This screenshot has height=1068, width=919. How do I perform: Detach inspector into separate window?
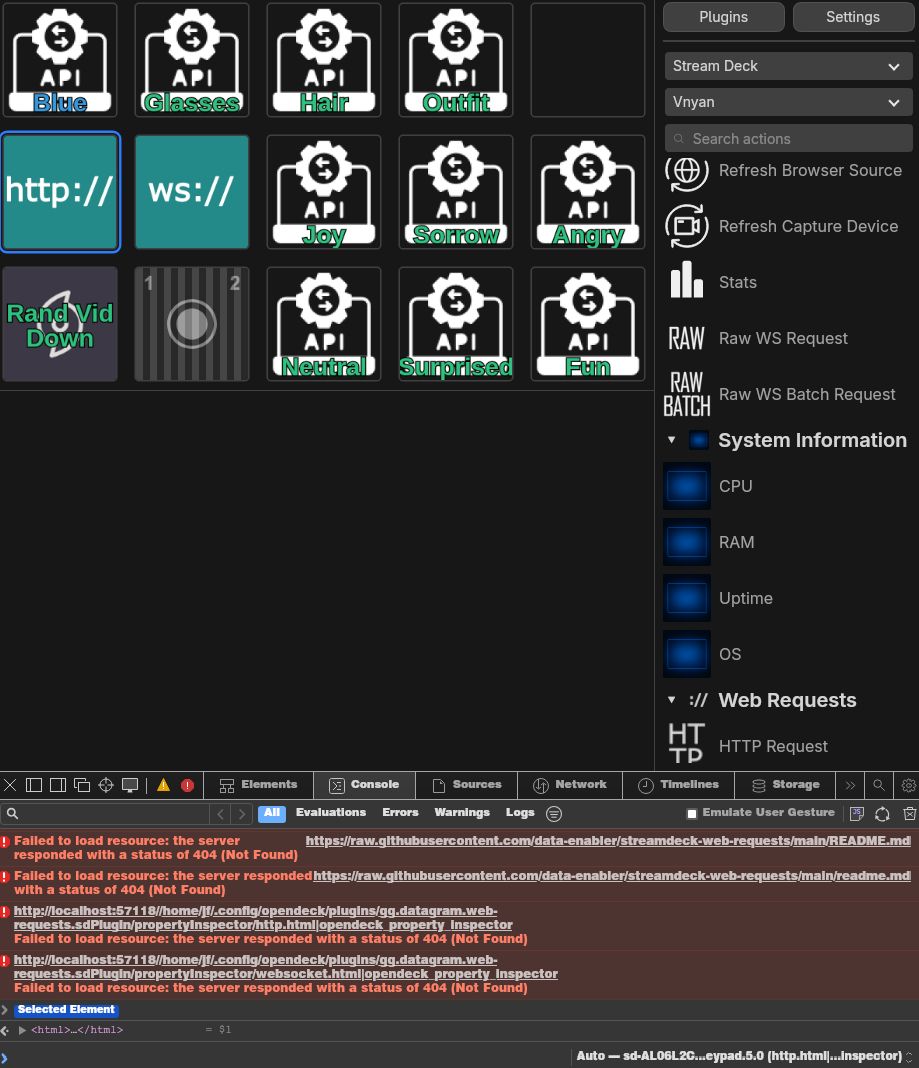click(82, 785)
